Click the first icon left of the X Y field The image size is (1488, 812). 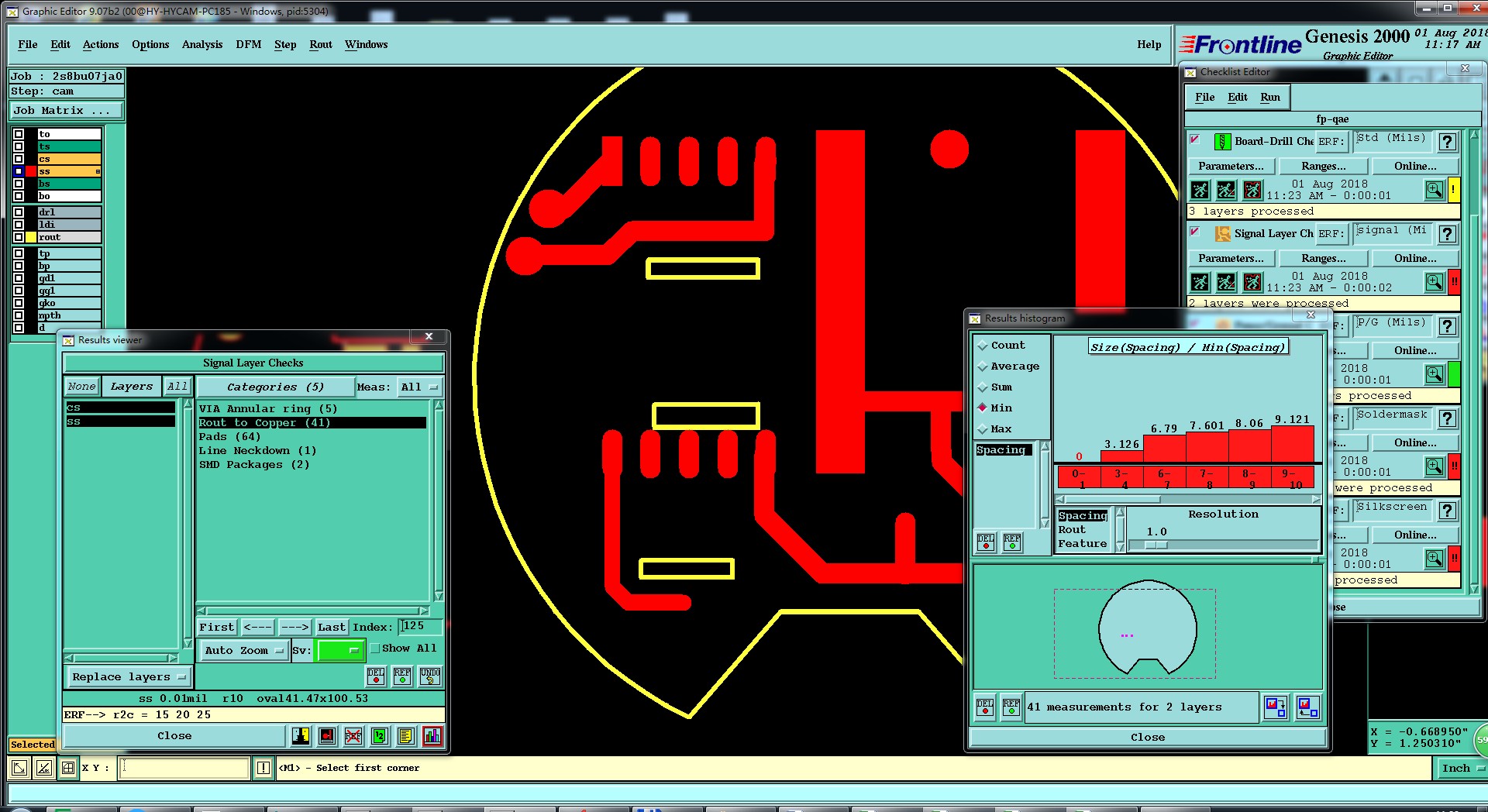pos(19,768)
